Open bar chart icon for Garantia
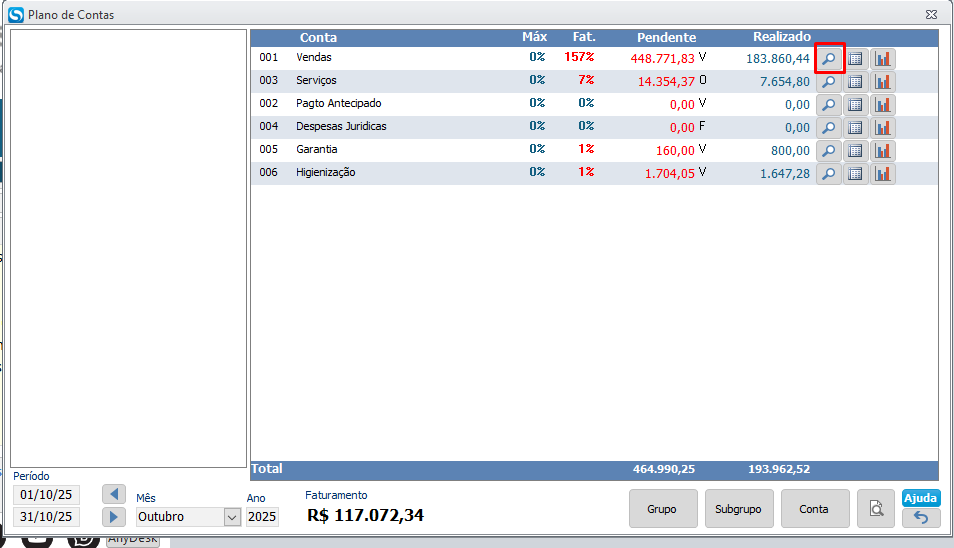Screen dimensions: 954x548 click(x=882, y=151)
